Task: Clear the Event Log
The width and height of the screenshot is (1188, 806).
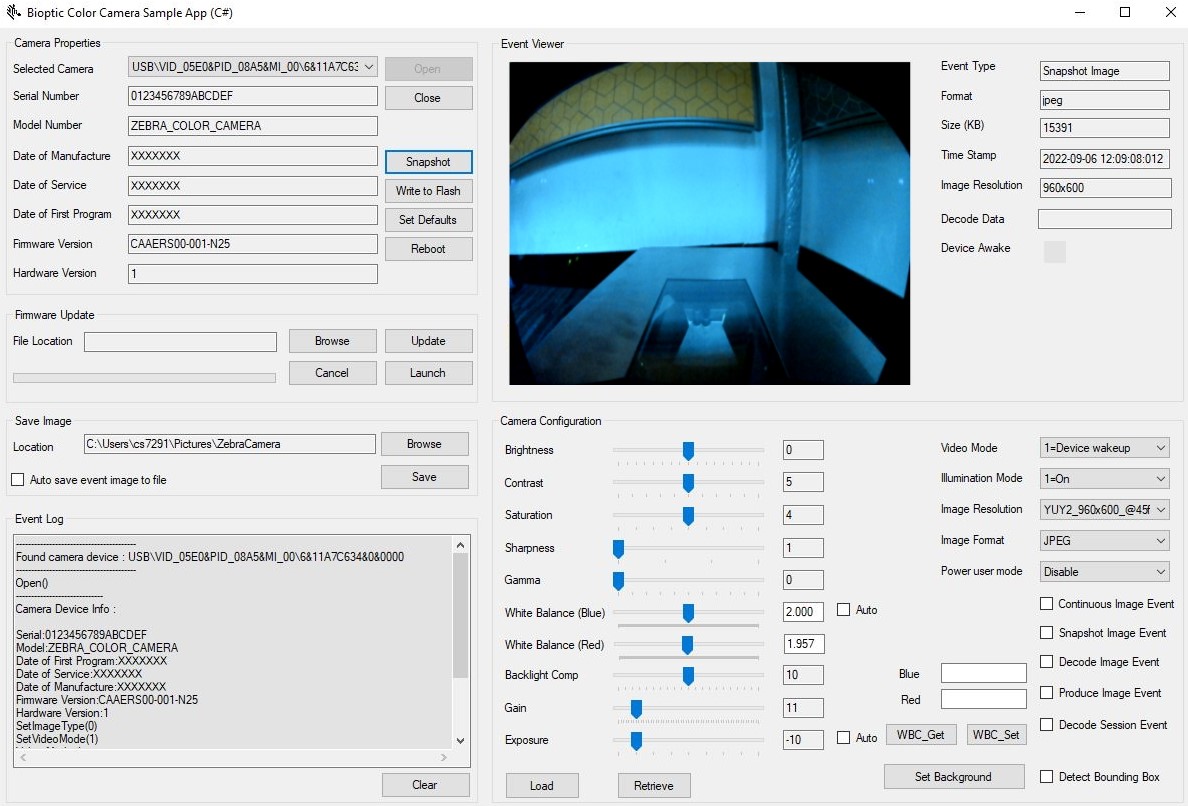Action: click(x=425, y=784)
